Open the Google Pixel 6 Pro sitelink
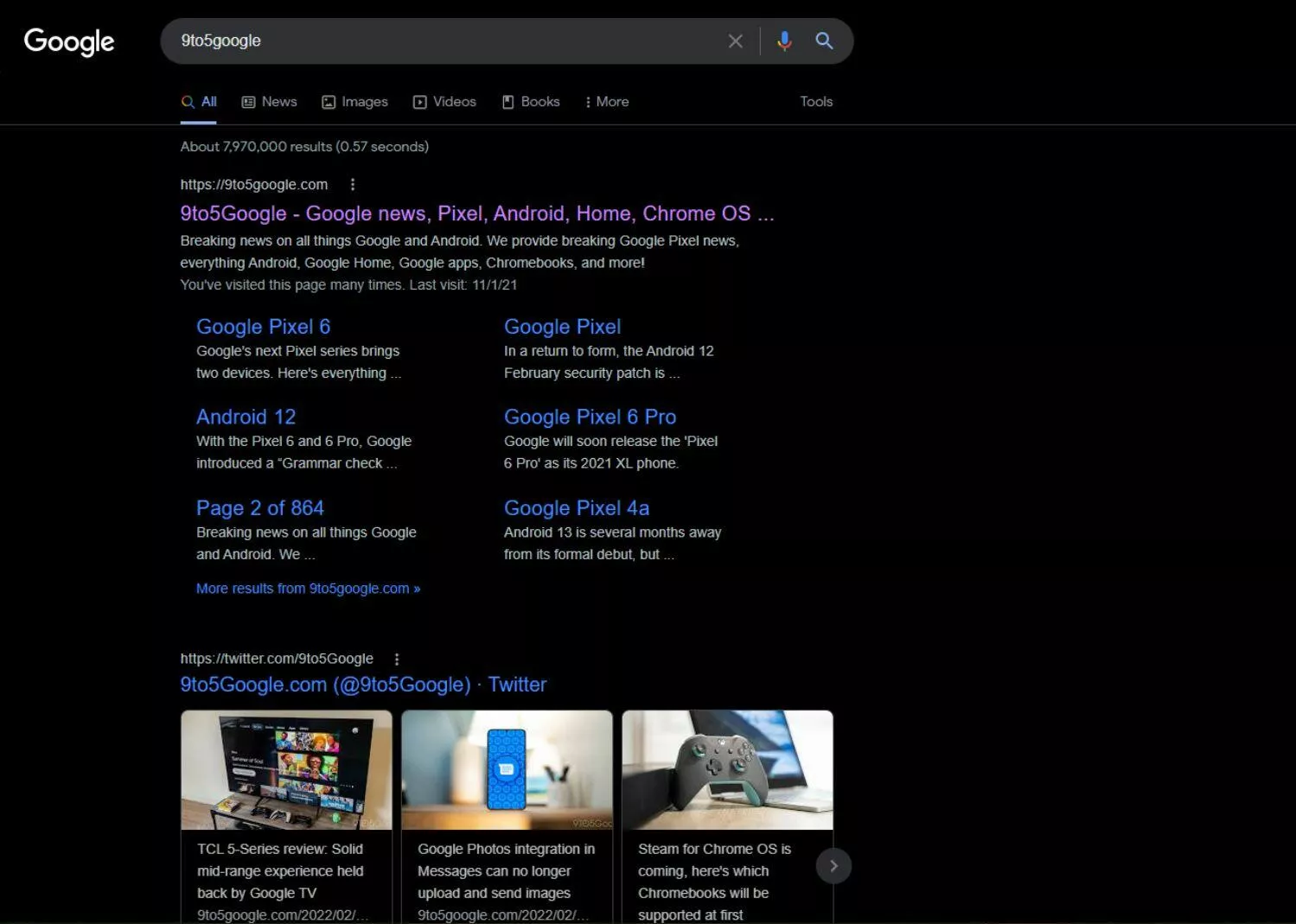This screenshot has width=1296, height=924. coord(590,417)
